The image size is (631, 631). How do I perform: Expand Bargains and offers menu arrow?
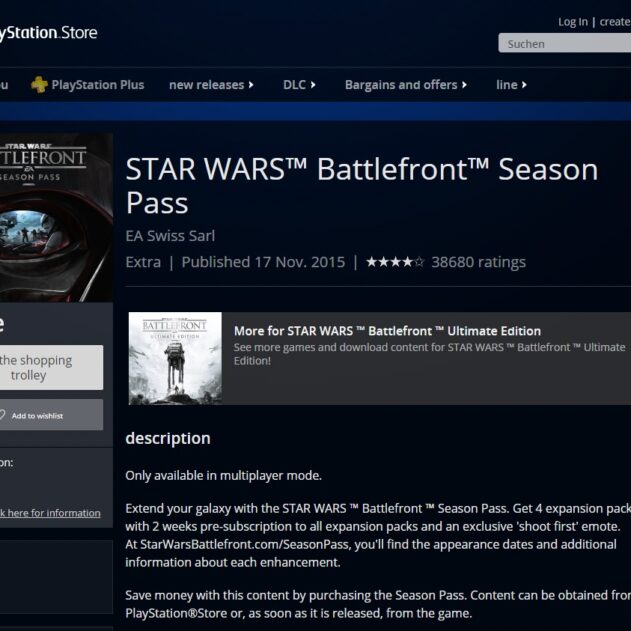[464, 85]
